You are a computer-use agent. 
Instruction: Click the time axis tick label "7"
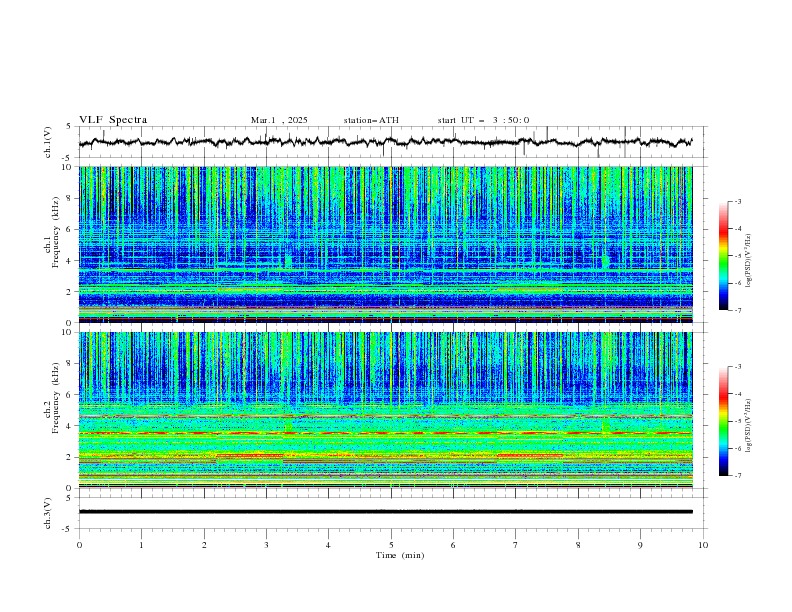516,545
